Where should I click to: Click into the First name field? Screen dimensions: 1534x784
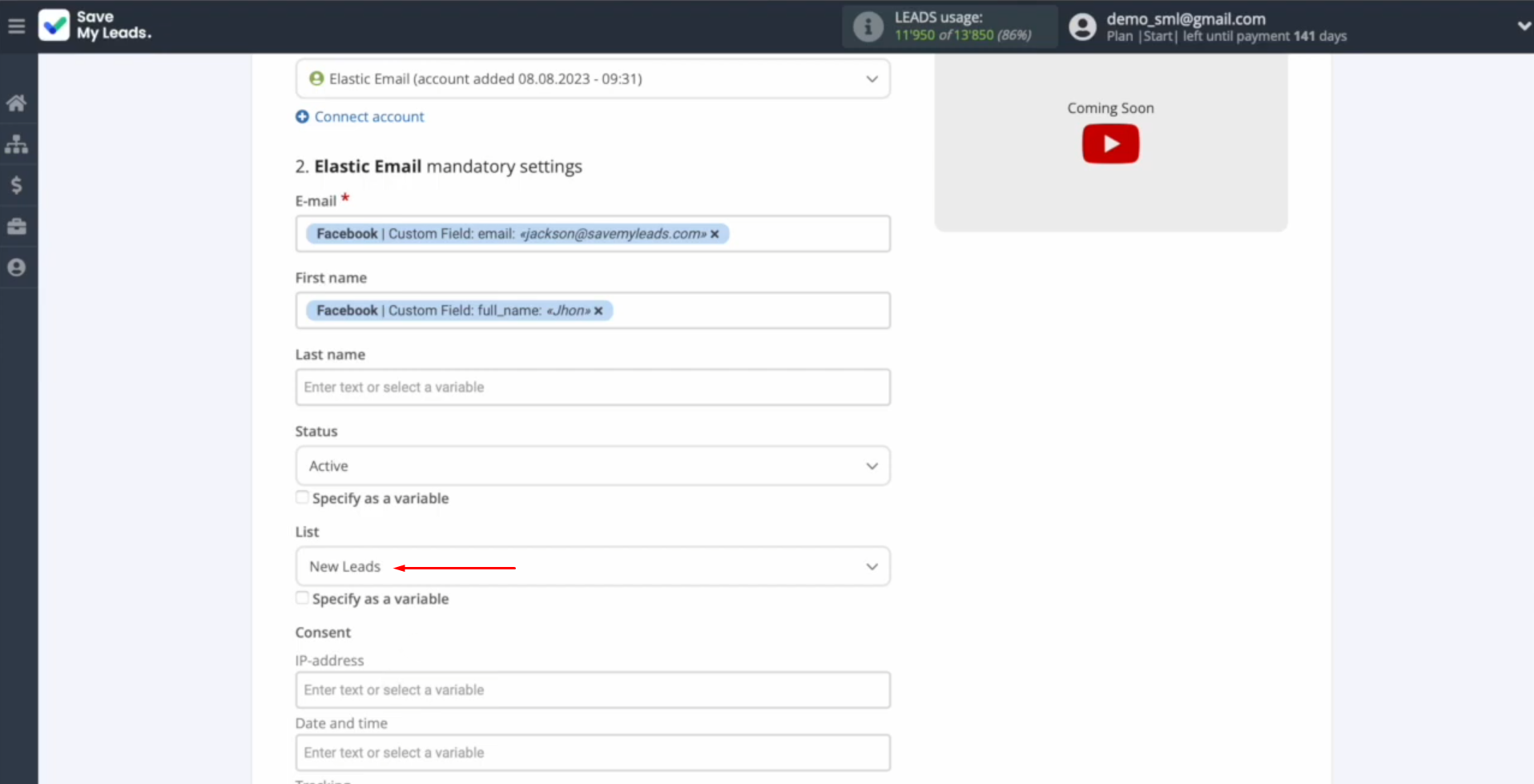click(593, 311)
